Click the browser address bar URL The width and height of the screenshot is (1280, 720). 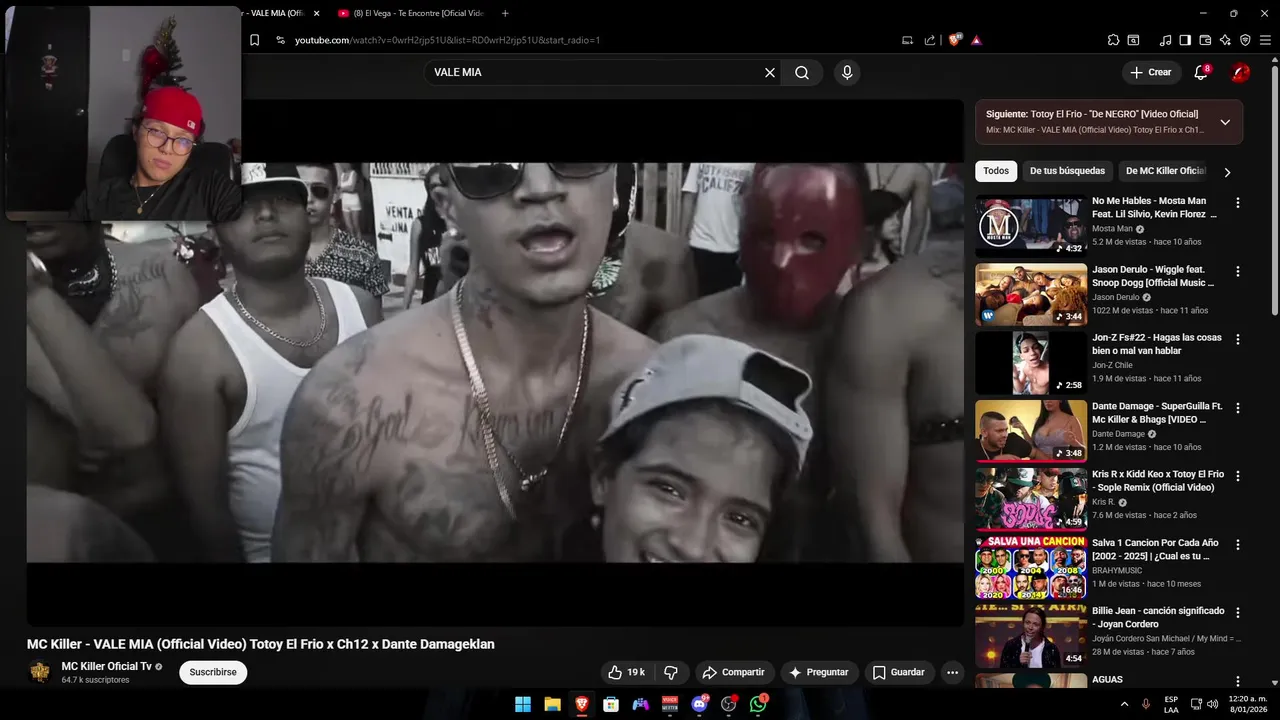pyautogui.click(x=447, y=40)
